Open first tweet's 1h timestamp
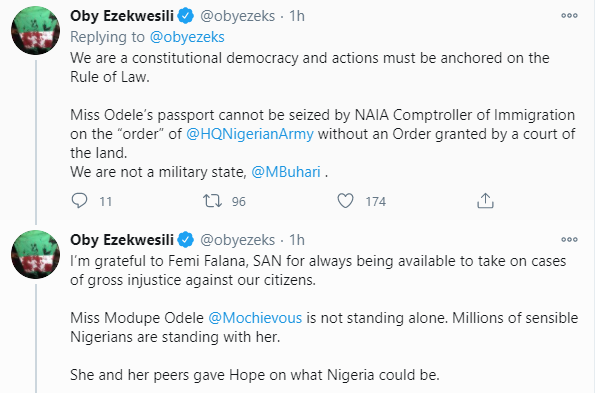Screen dimensions: 598x393 point(297,16)
